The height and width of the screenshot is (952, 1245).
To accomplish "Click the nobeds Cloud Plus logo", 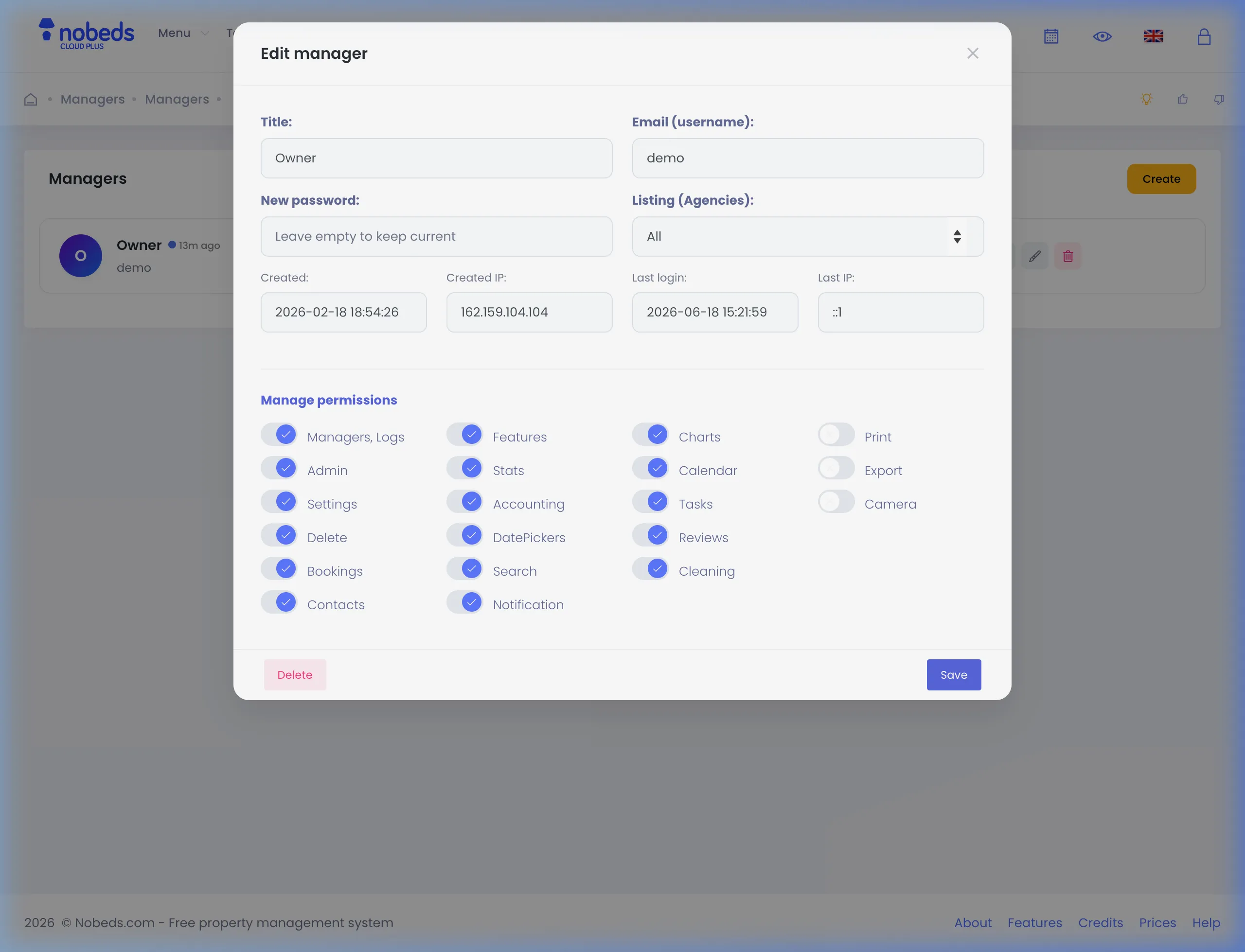I will 86,34.
